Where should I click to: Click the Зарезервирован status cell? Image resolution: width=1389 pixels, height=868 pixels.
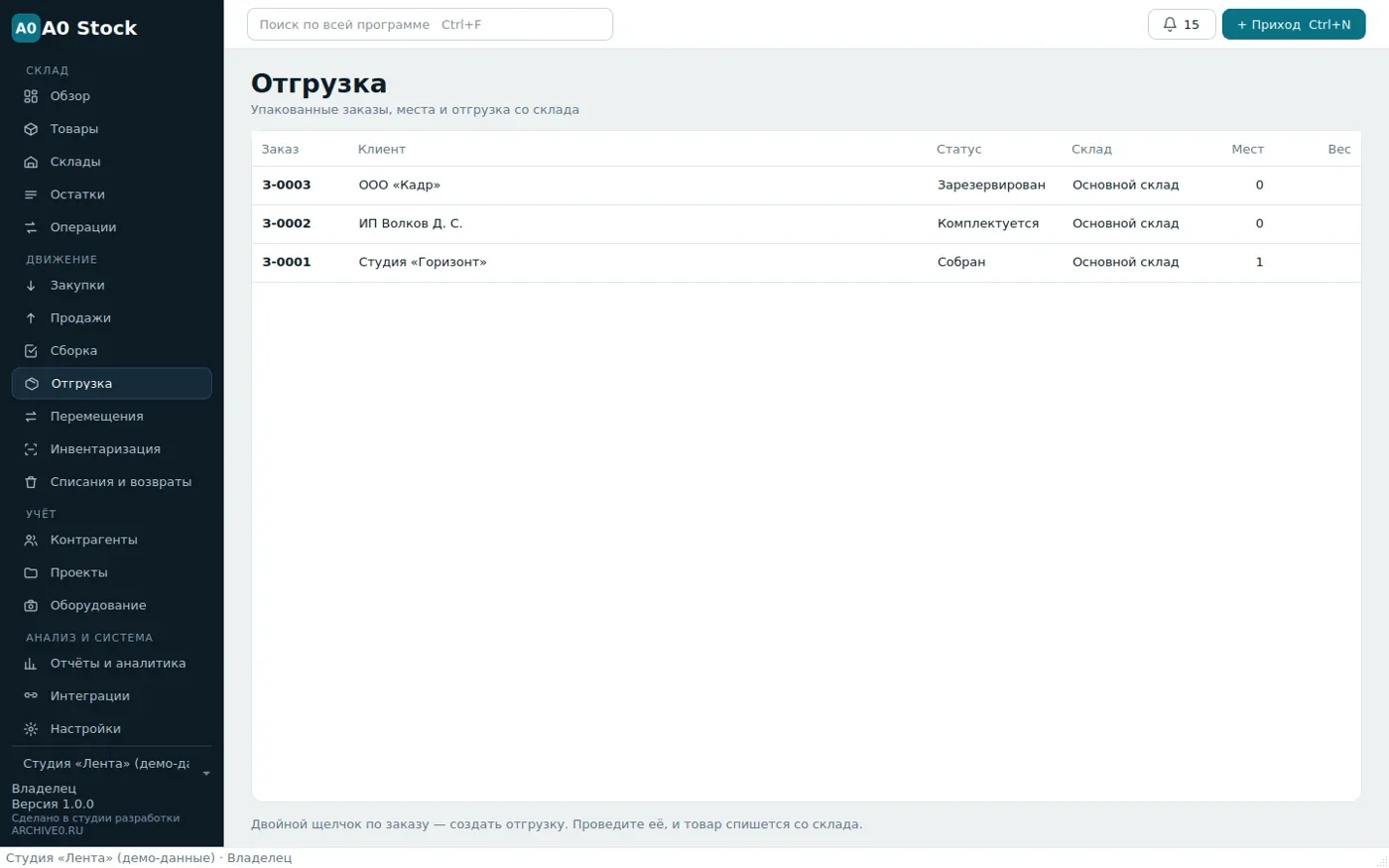click(991, 186)
